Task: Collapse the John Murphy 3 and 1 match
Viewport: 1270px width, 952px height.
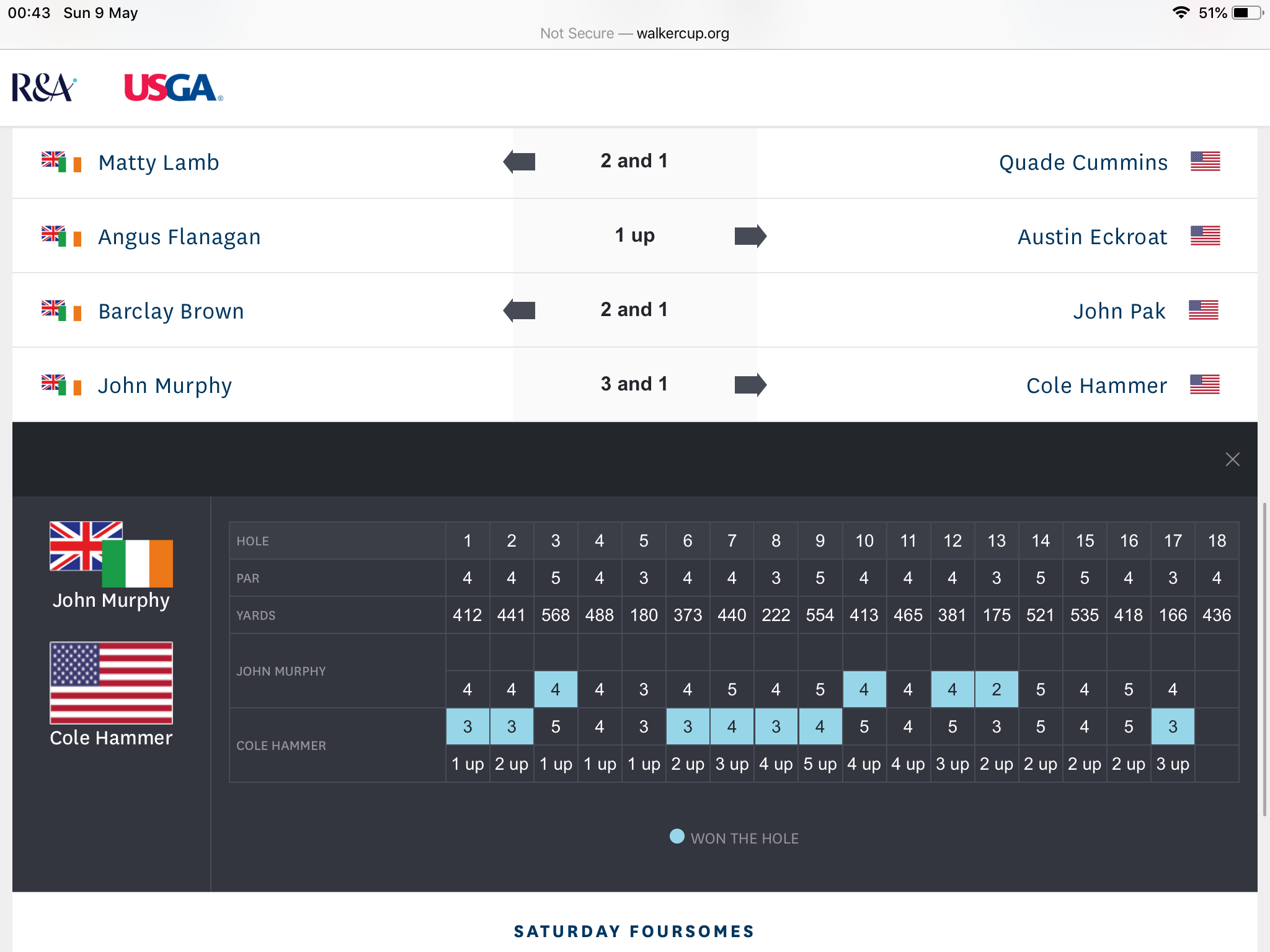Action: pos(634,384)
